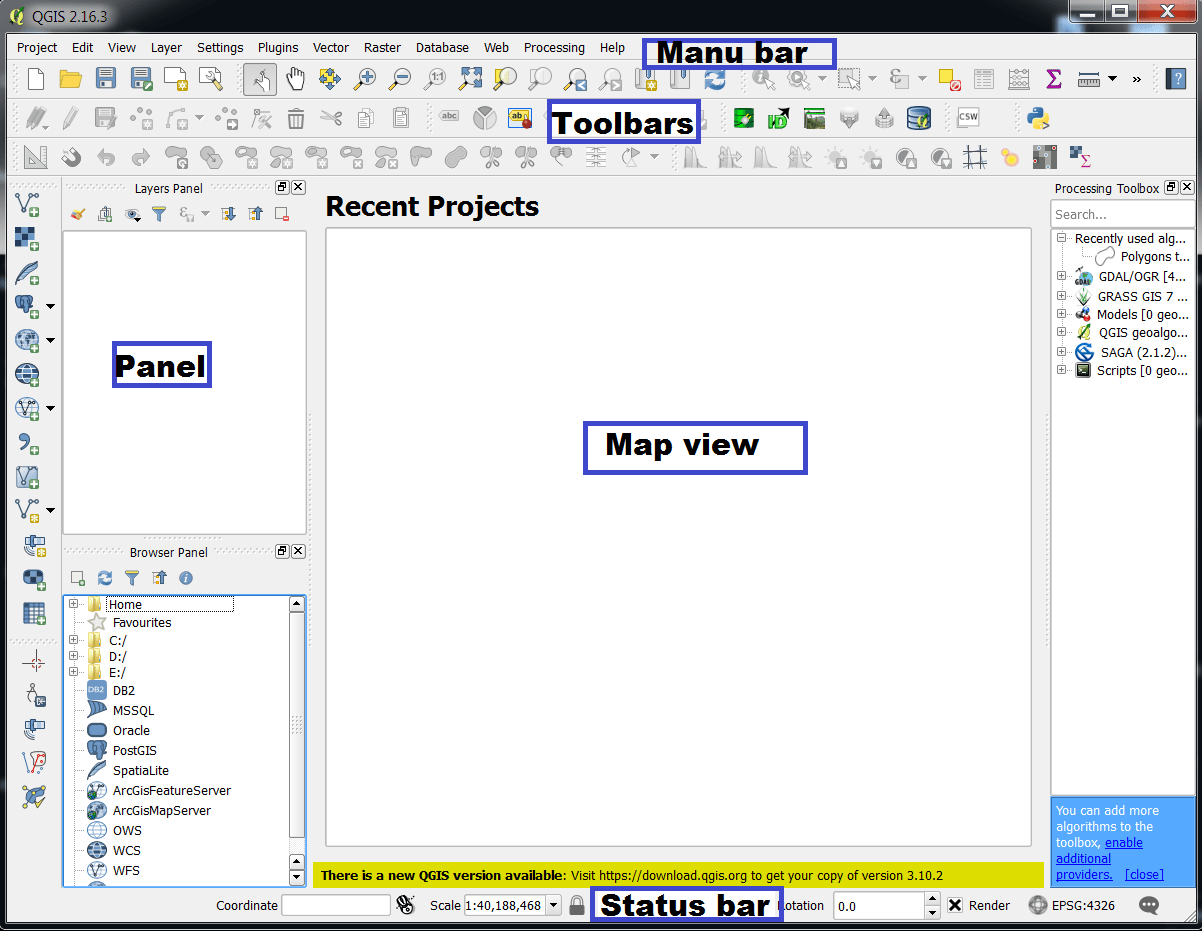
Task: Click the Add SpatiaLite Layer feather icon
Action: [x=28, y=273]
